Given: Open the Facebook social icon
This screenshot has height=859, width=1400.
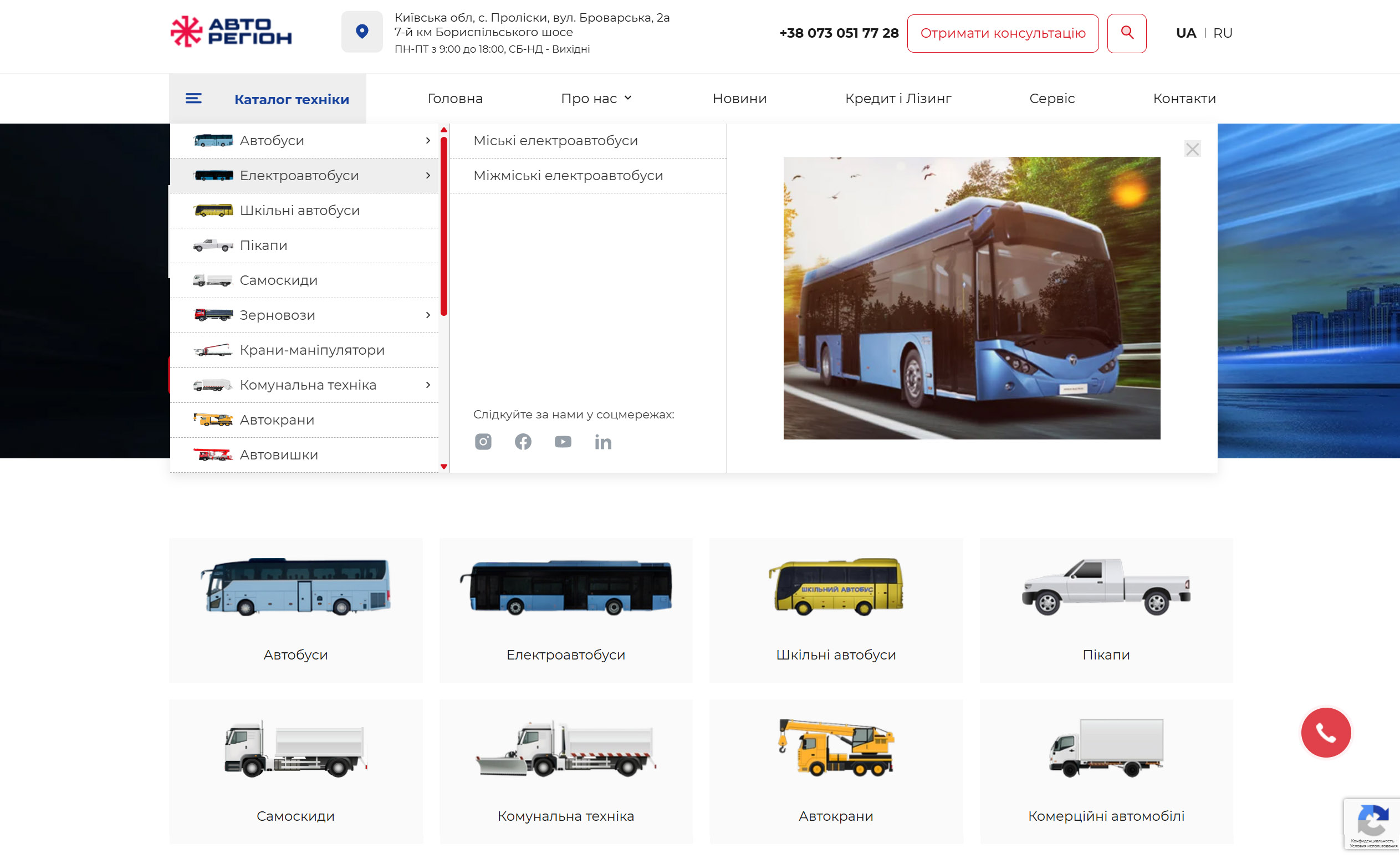Looking at the screenshot, I should pyautogui.click(x=523, y=442).
